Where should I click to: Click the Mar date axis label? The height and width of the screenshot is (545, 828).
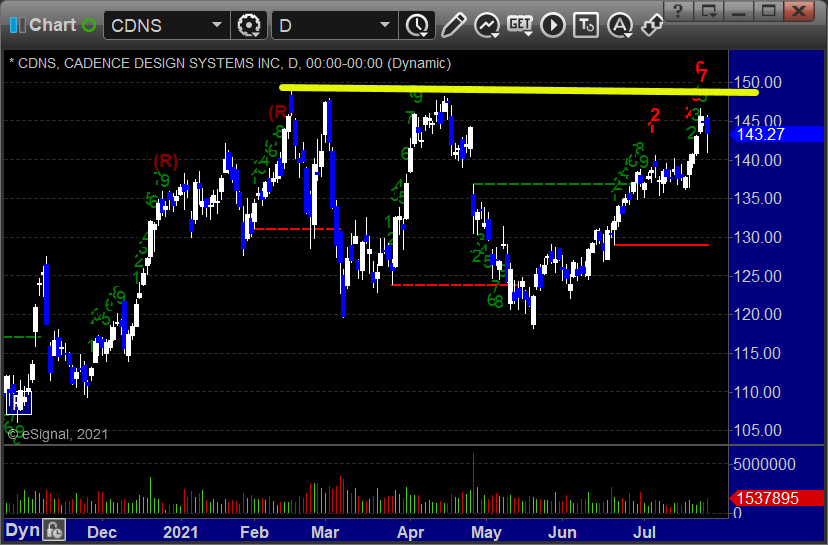pyautogui.click(x=325, y=532)
